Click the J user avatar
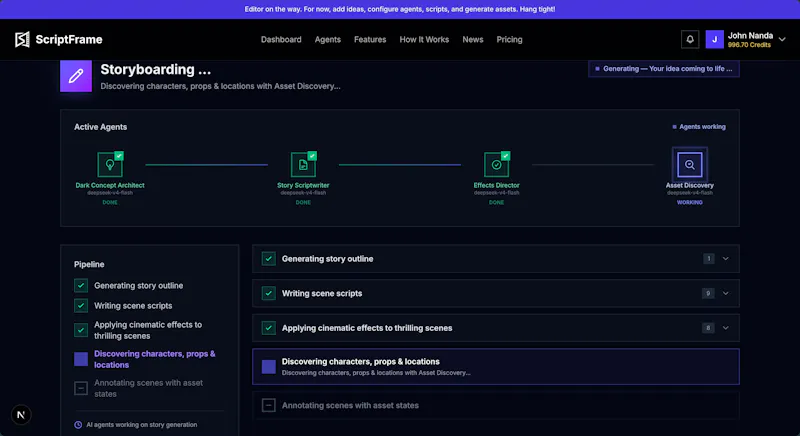 (714, 39)
